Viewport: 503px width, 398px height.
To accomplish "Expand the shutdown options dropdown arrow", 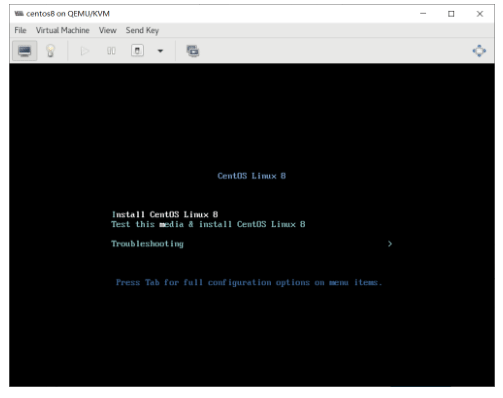I will 160,51.
